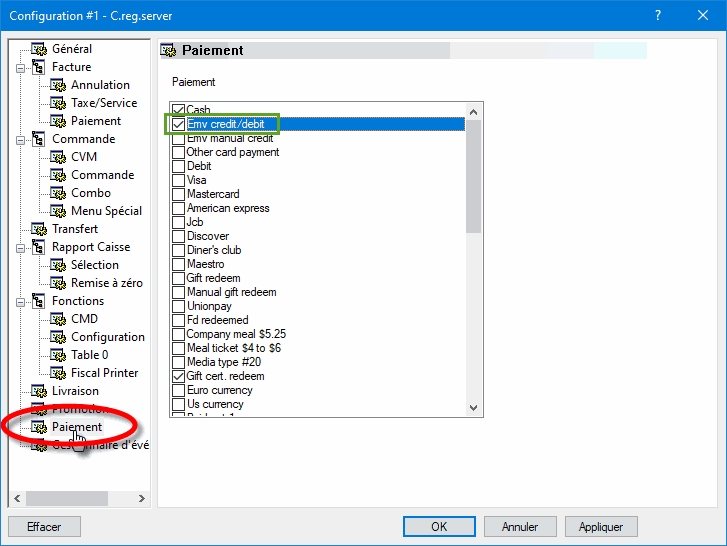Uncheck the Cash payment checkbox
The width and height of the screenshot is (727, 546).
[178, 110]
